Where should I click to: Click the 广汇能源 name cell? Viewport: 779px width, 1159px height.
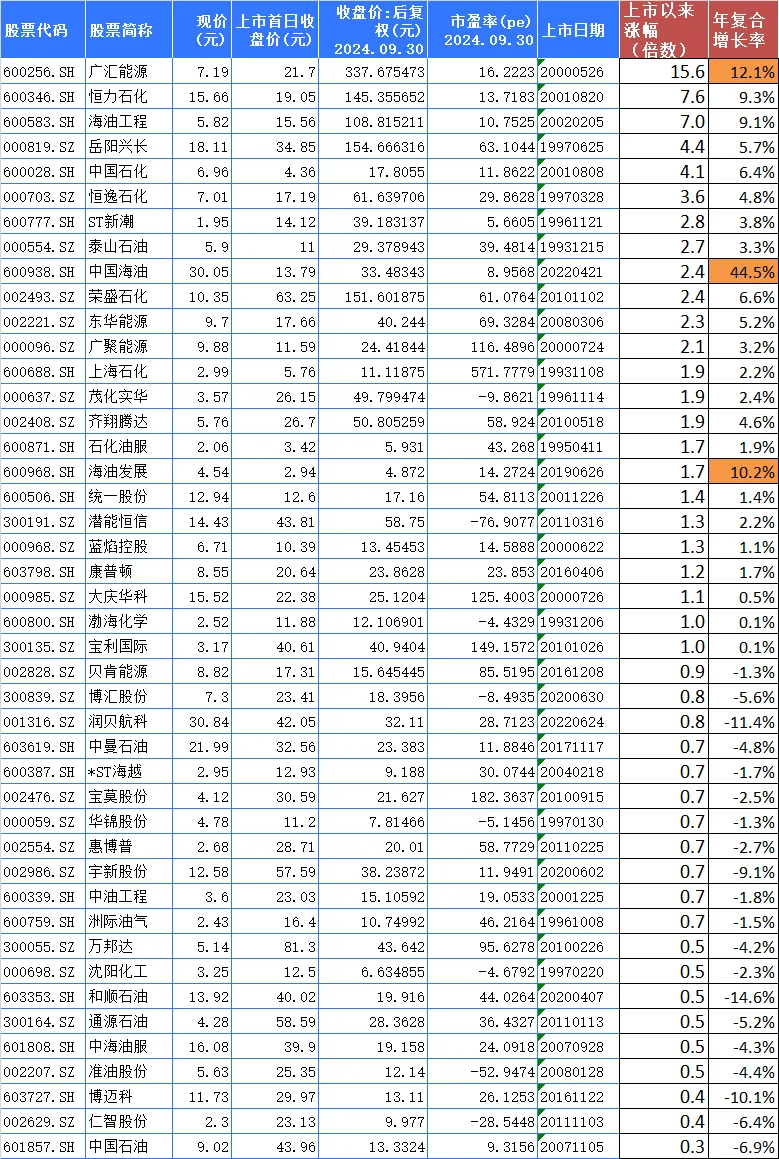coord(129,72)
